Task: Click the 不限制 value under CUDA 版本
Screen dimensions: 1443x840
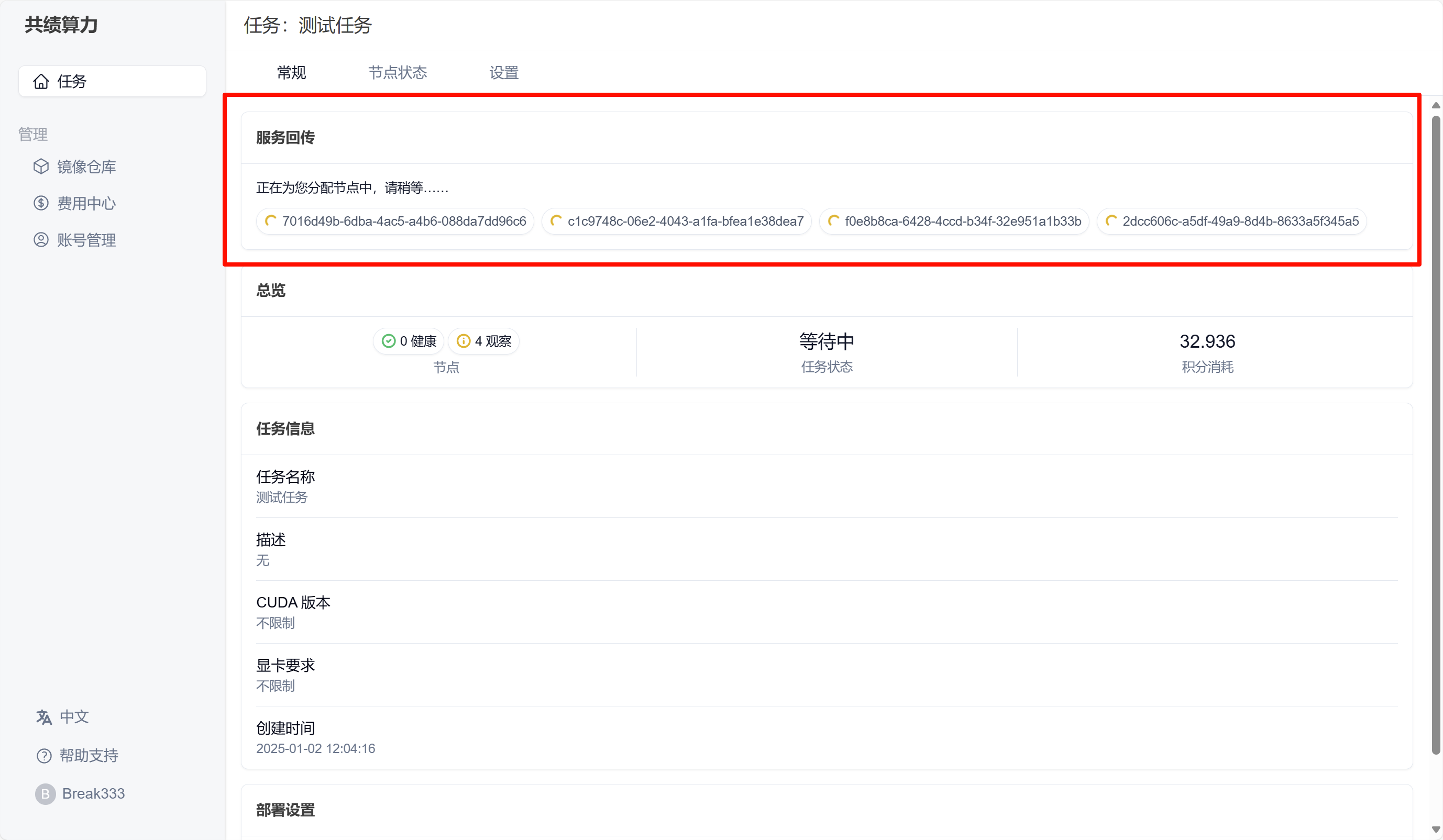Action: 276,623
